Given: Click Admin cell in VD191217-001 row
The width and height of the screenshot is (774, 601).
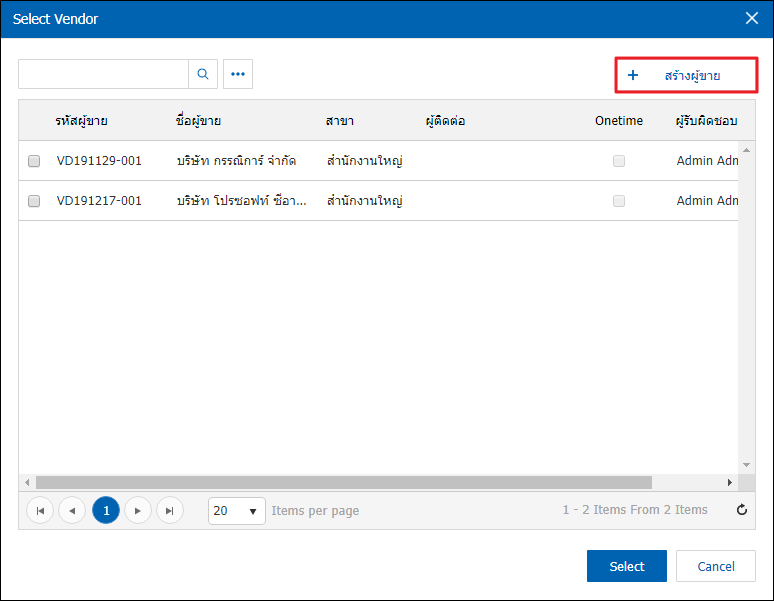Looking at the screenshot, I should pyautogui.click(x=707, y=201).
